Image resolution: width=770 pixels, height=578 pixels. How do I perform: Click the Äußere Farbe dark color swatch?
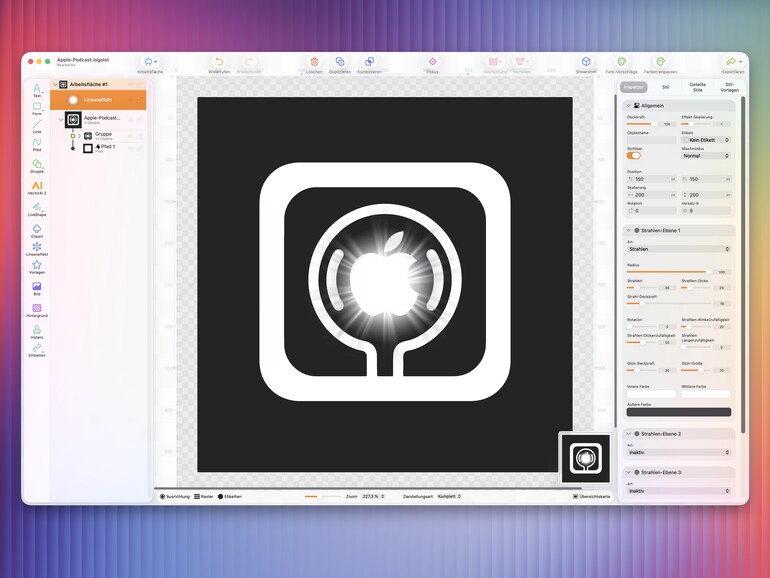point(679,412)
